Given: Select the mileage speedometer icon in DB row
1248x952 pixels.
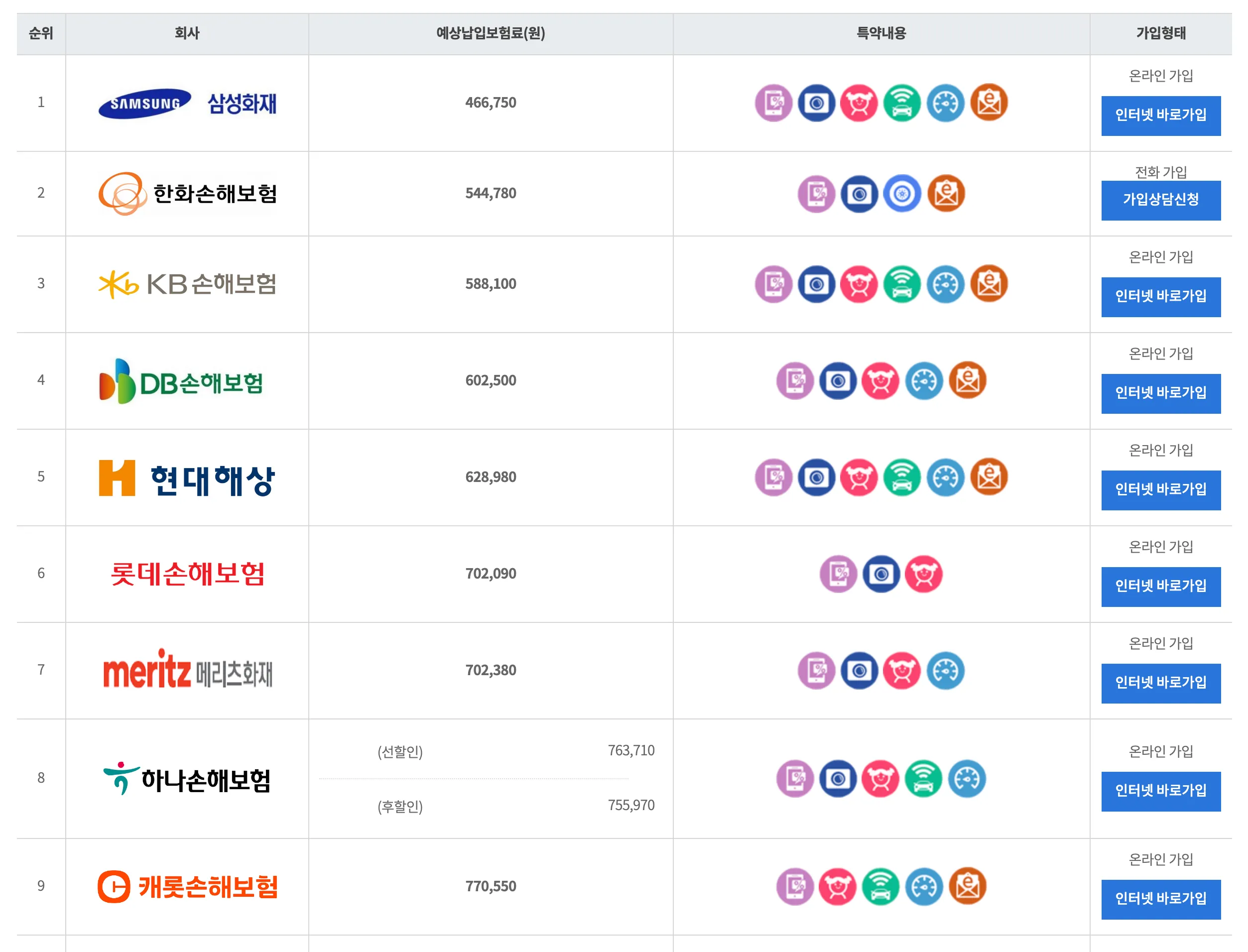Looking at the screenshot, I should click(x=925, y=381).
